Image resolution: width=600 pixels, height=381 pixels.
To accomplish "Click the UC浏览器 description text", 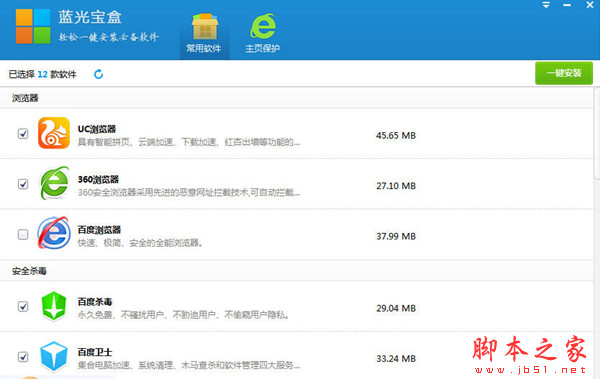I will click(x=189, y=142).
